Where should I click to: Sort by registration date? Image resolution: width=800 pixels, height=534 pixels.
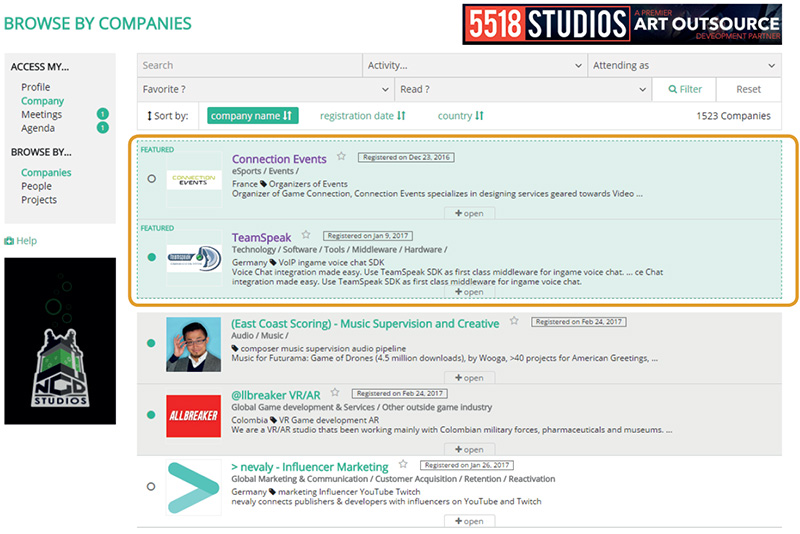[362, 116]
